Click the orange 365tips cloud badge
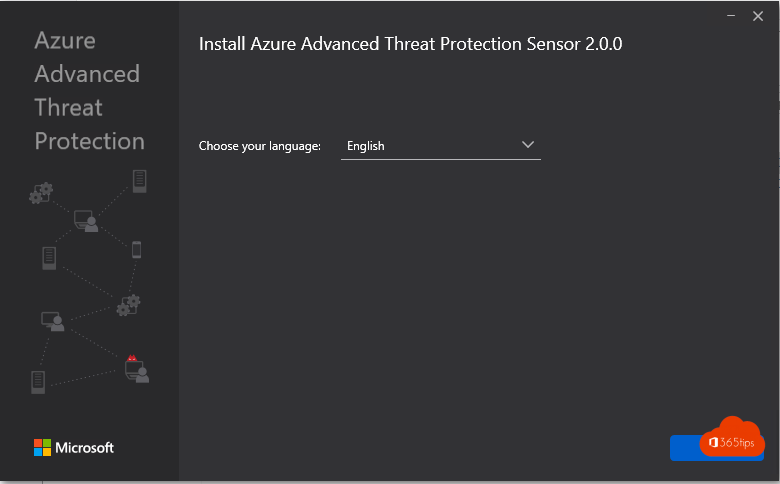The image size is (780, 484). click(731, 438)
